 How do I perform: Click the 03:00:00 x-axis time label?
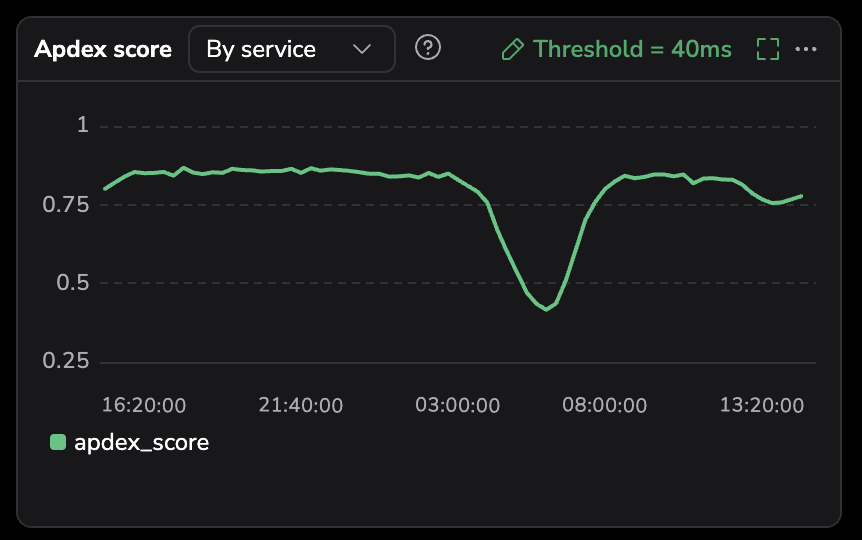457,405
